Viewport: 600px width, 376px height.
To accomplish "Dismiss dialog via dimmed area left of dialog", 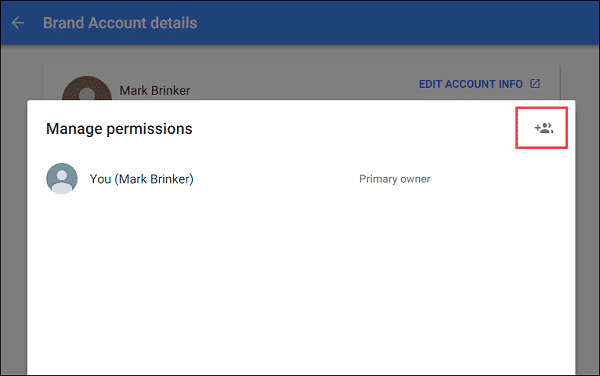I will point(14,230).
